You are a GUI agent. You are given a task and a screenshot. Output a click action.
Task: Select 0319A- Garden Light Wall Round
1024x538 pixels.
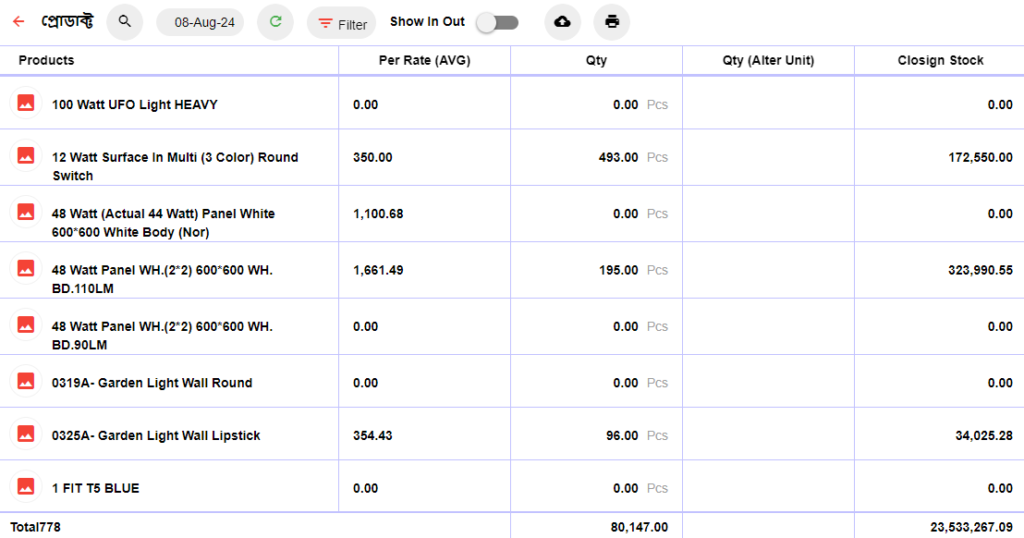(152, 383)
